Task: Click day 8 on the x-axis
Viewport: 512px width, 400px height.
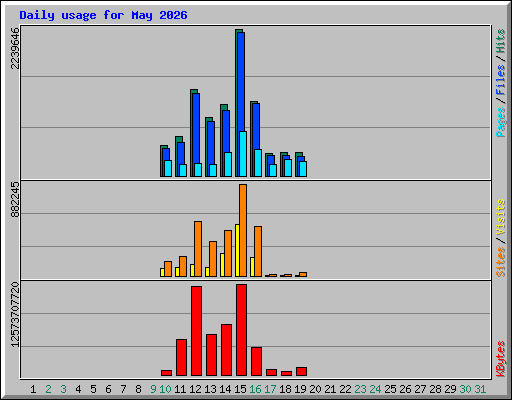Action: (138, 389)
